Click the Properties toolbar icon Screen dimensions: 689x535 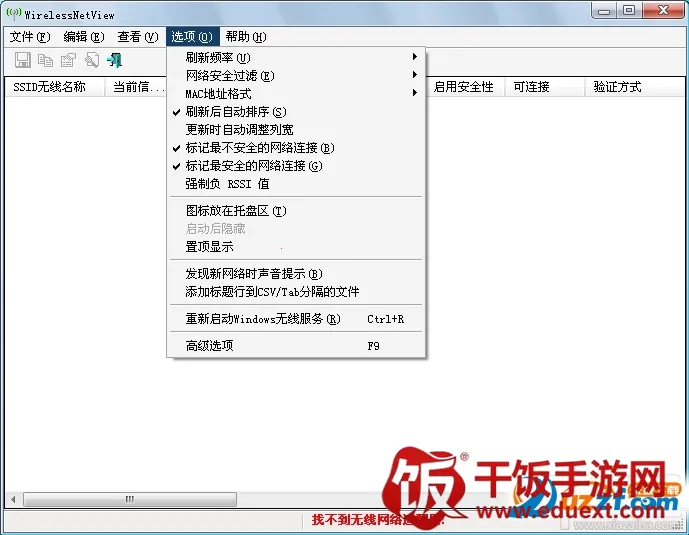68,61
